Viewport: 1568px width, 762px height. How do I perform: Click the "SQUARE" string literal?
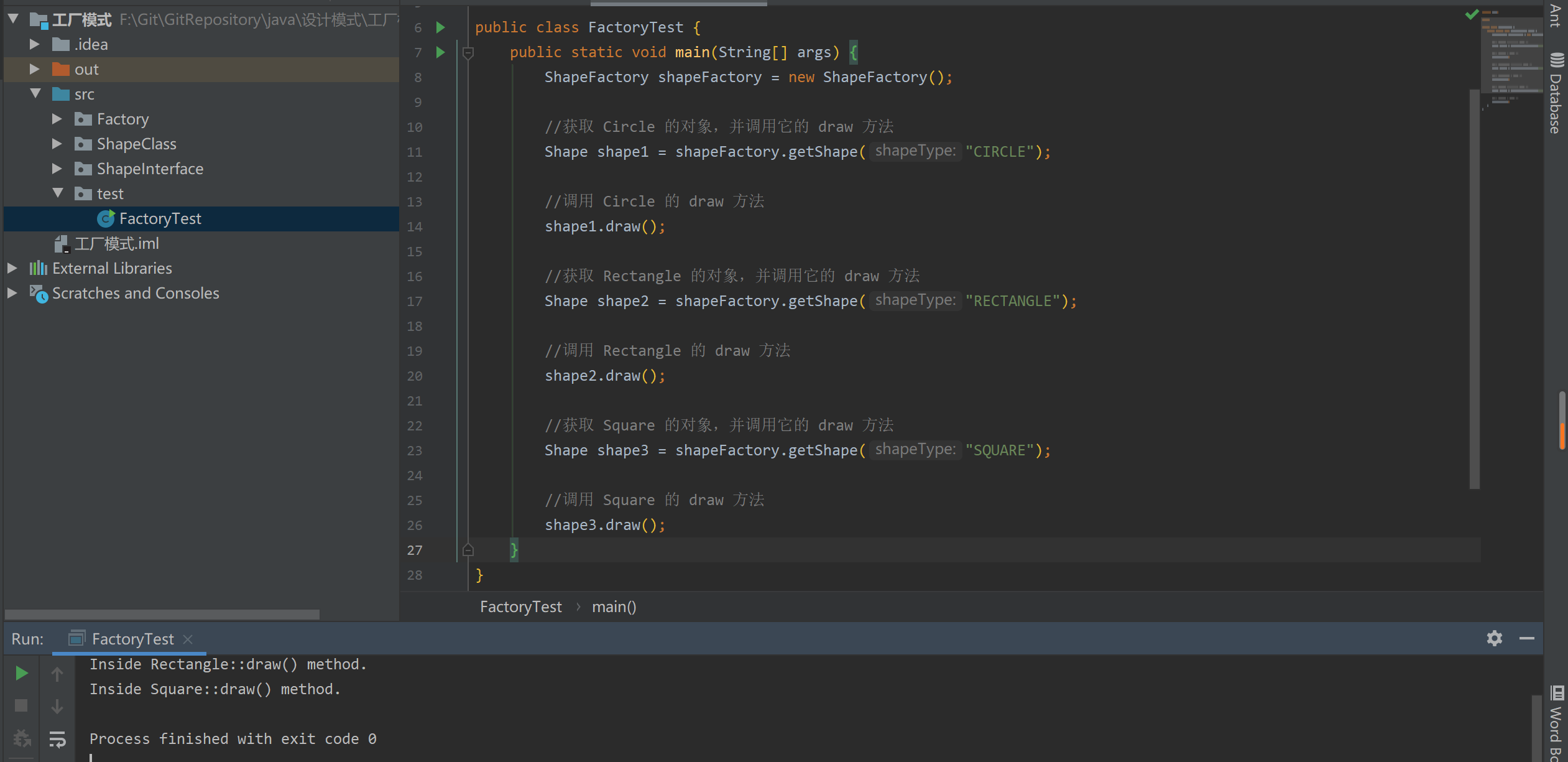1000,450
